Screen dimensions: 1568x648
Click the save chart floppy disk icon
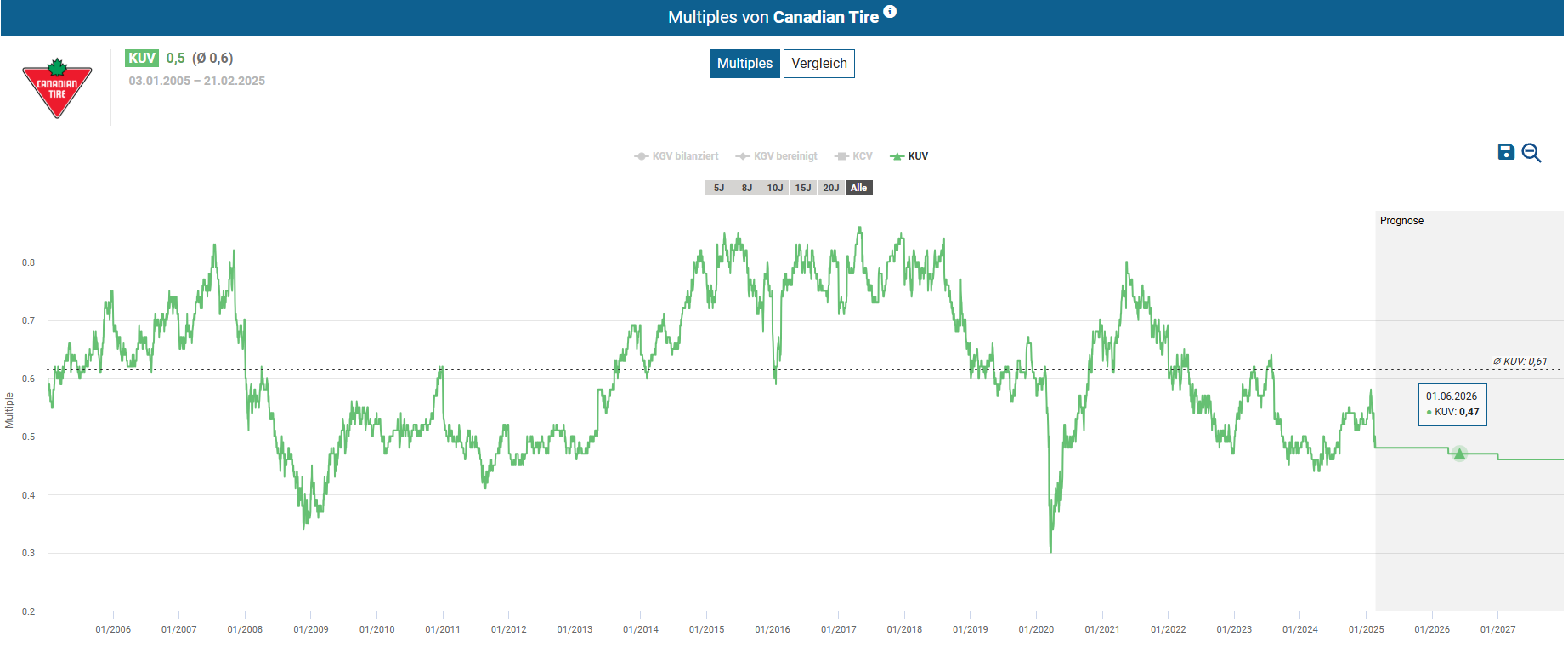(1505, 152)
